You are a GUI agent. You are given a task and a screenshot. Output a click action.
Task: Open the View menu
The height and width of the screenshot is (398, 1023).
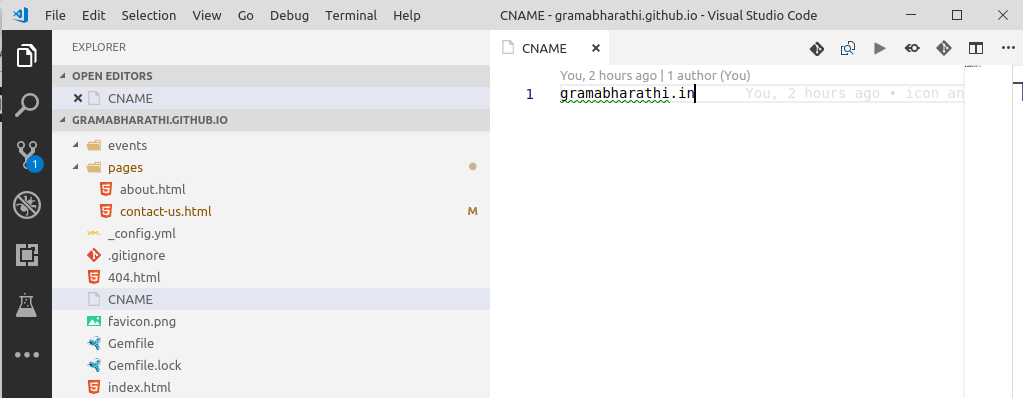click(x=207, y=15)
